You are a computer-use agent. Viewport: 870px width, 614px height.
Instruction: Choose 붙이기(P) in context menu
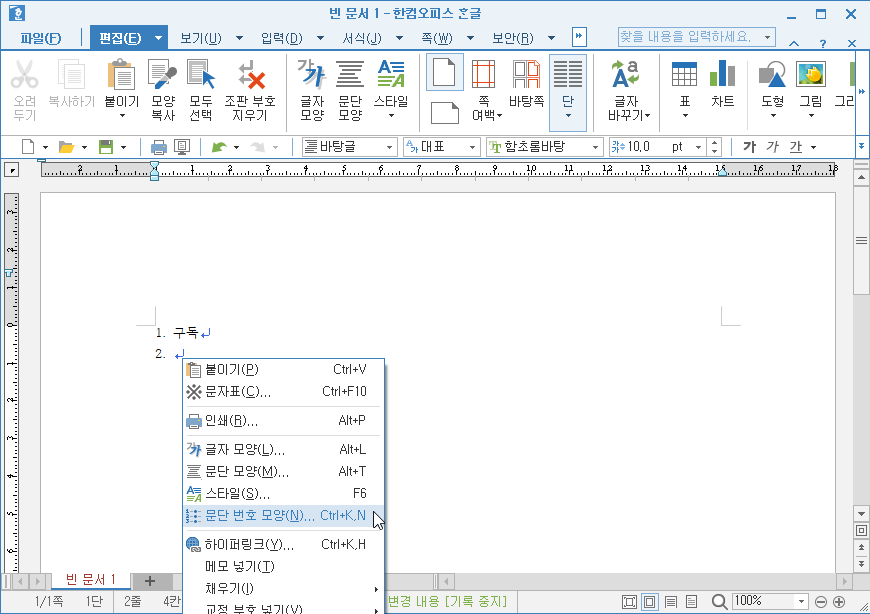284,369
